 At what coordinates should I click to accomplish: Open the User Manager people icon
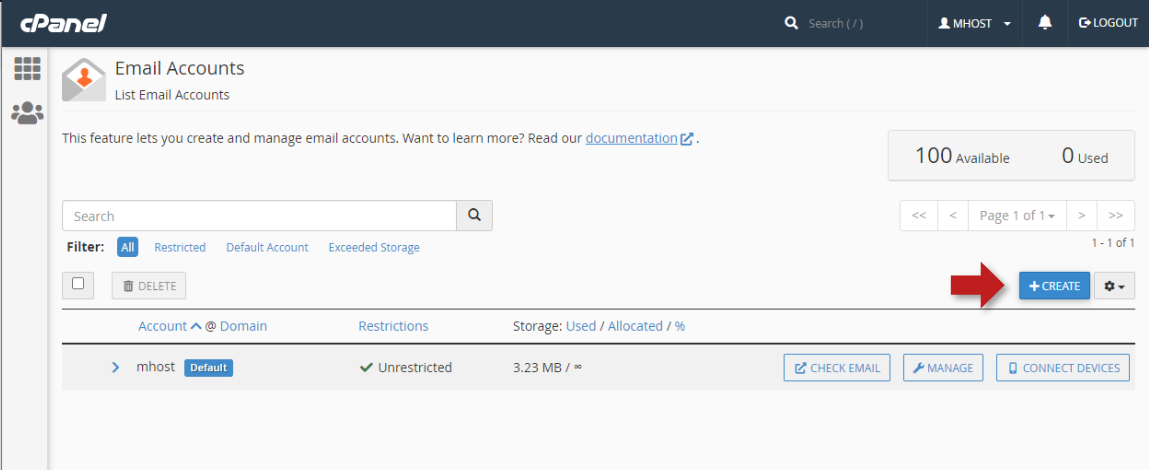[27, 113]
